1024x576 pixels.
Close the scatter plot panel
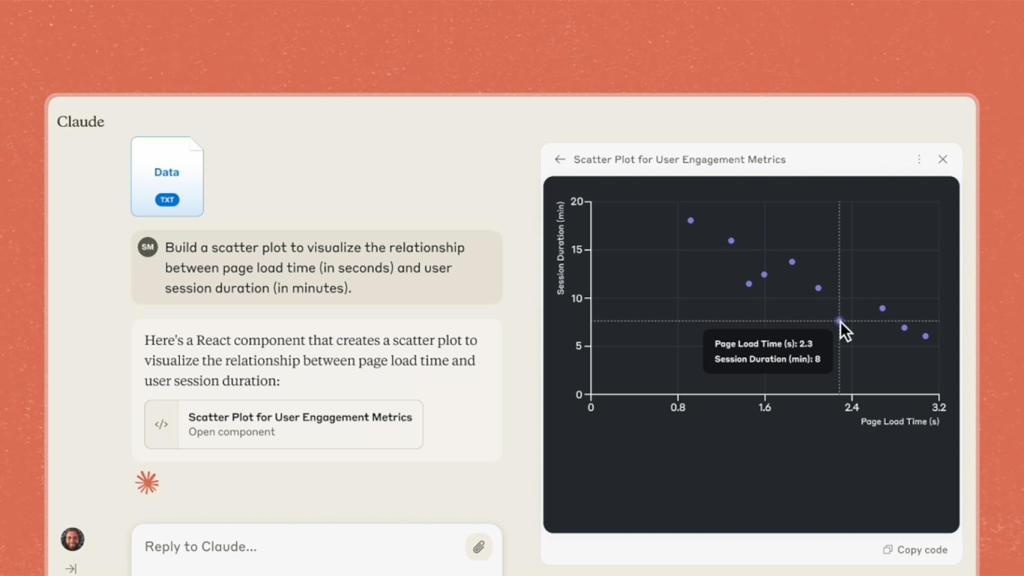click(x=942, y=159)
